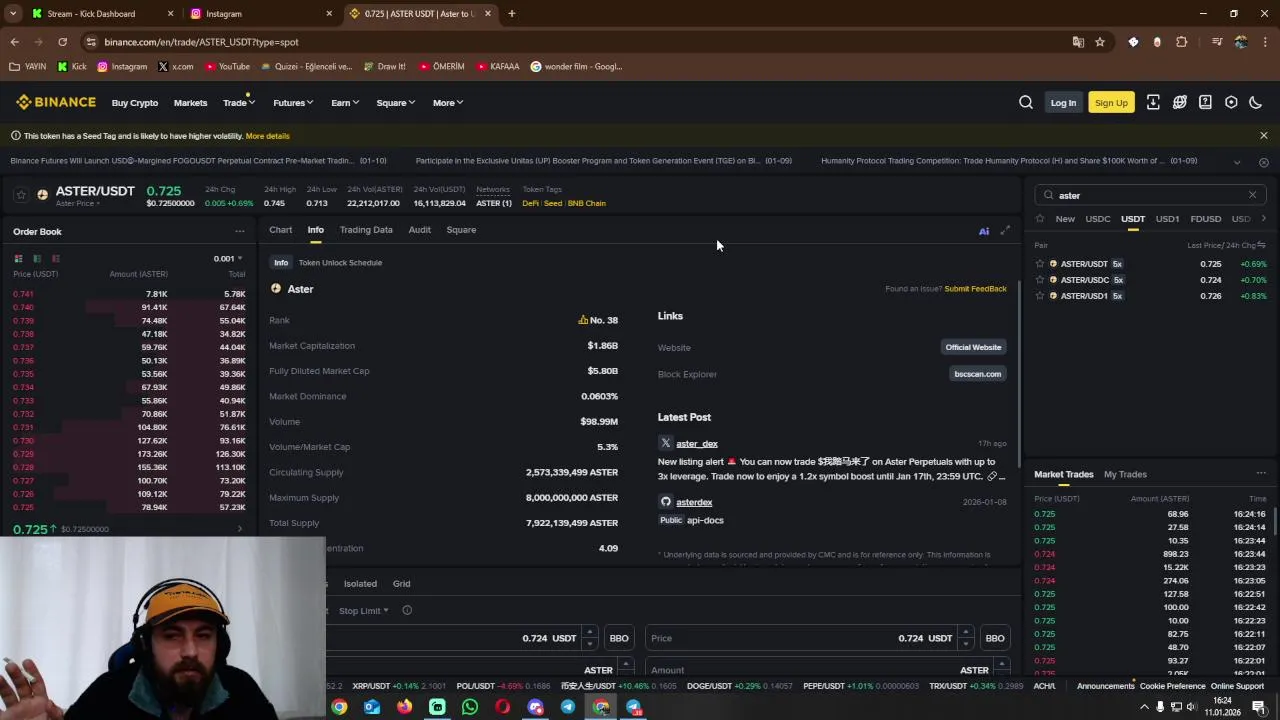The image size is (1280, 720).
Task: Change order book precision 0.001 dropdown
Action: coord(228,259)
